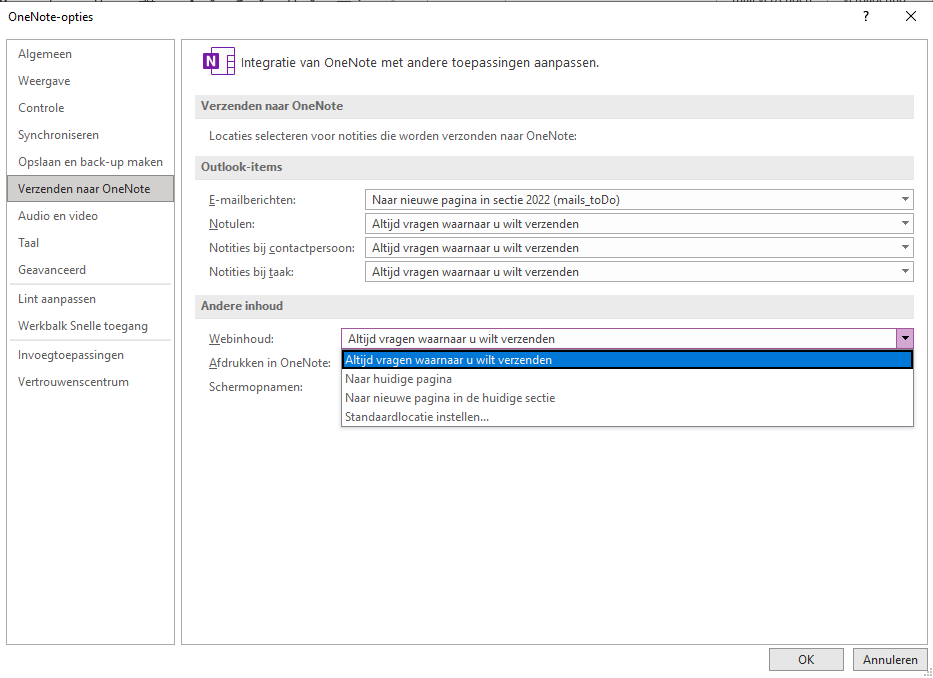Screen dimensions: 933x678
Task: Select Werkbalk Snelle toegang category
Action: pos(90,326)
